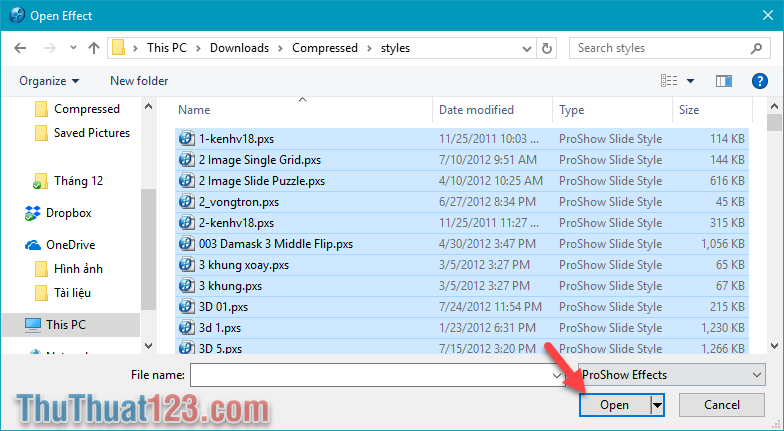Click the Cancel button
This screenshot has height=431, width=784.
click(722, 405)
